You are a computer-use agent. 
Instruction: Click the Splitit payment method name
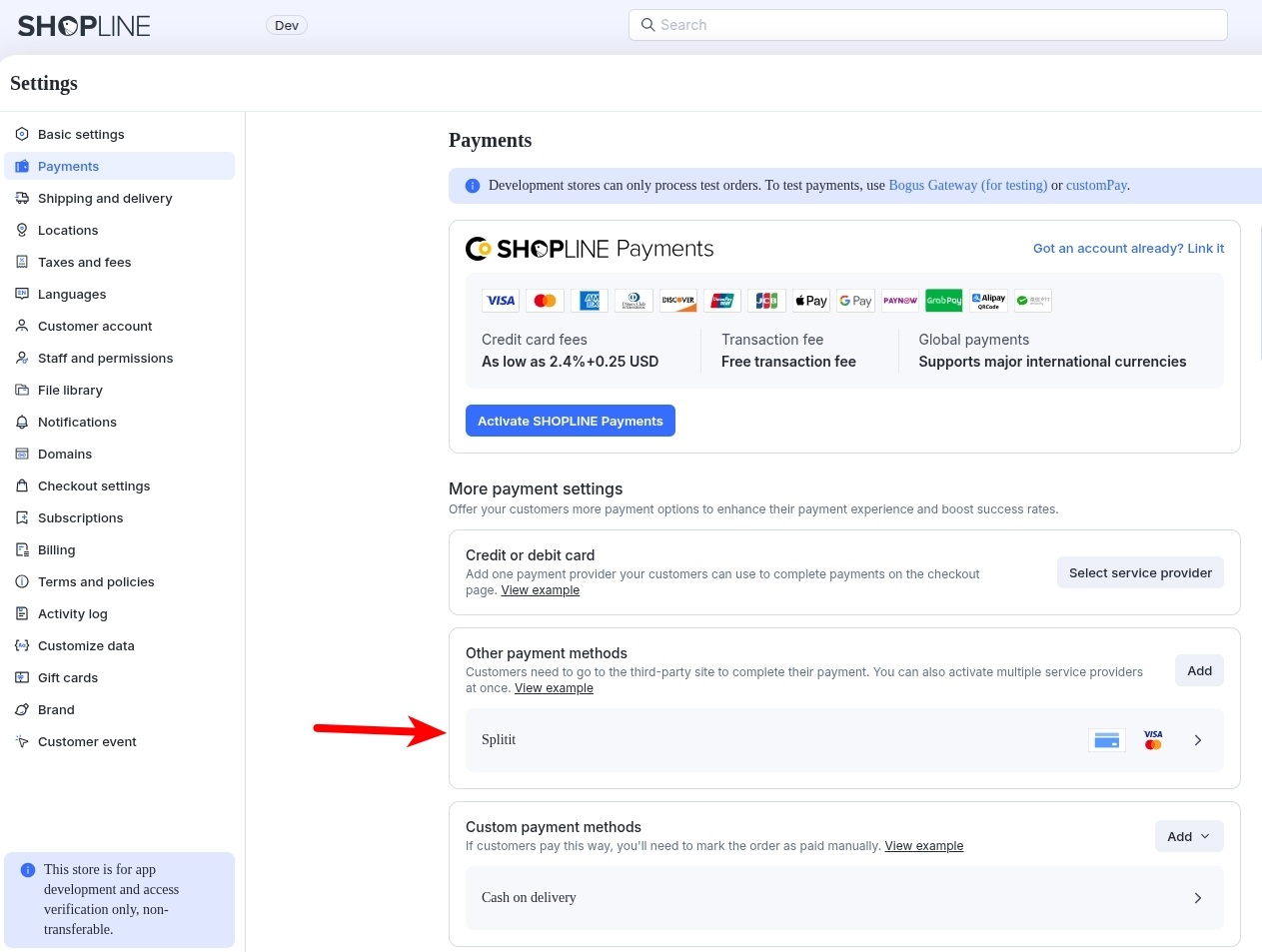click(499, 739)
